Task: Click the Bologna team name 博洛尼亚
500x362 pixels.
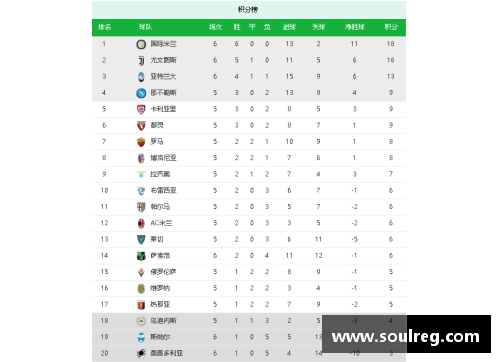Action: (x=163, y=158)
